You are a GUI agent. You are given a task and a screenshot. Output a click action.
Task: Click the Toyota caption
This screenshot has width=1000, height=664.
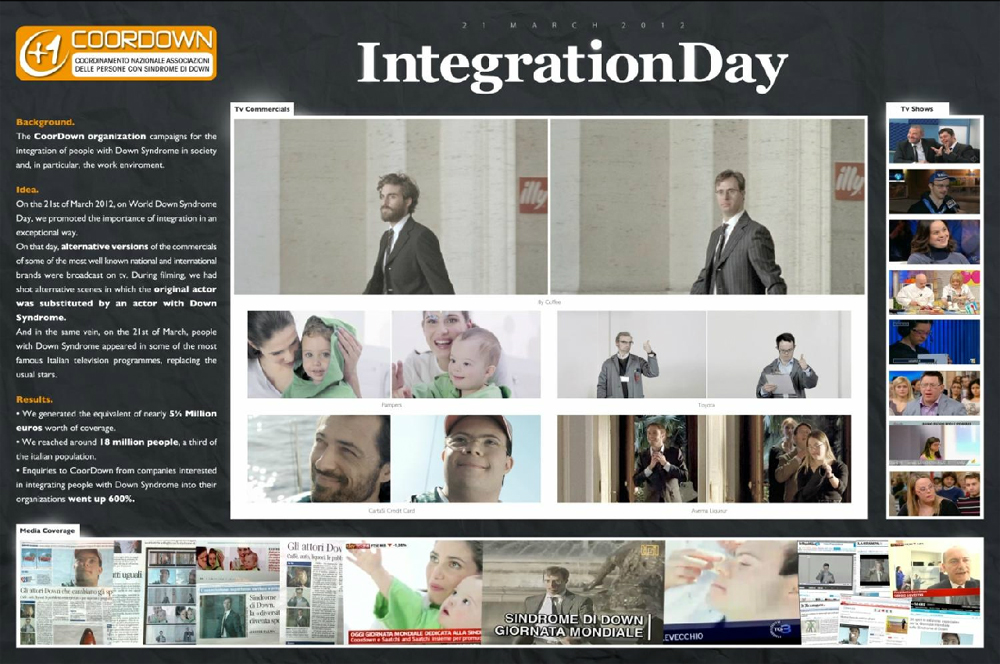pos(706,405)
